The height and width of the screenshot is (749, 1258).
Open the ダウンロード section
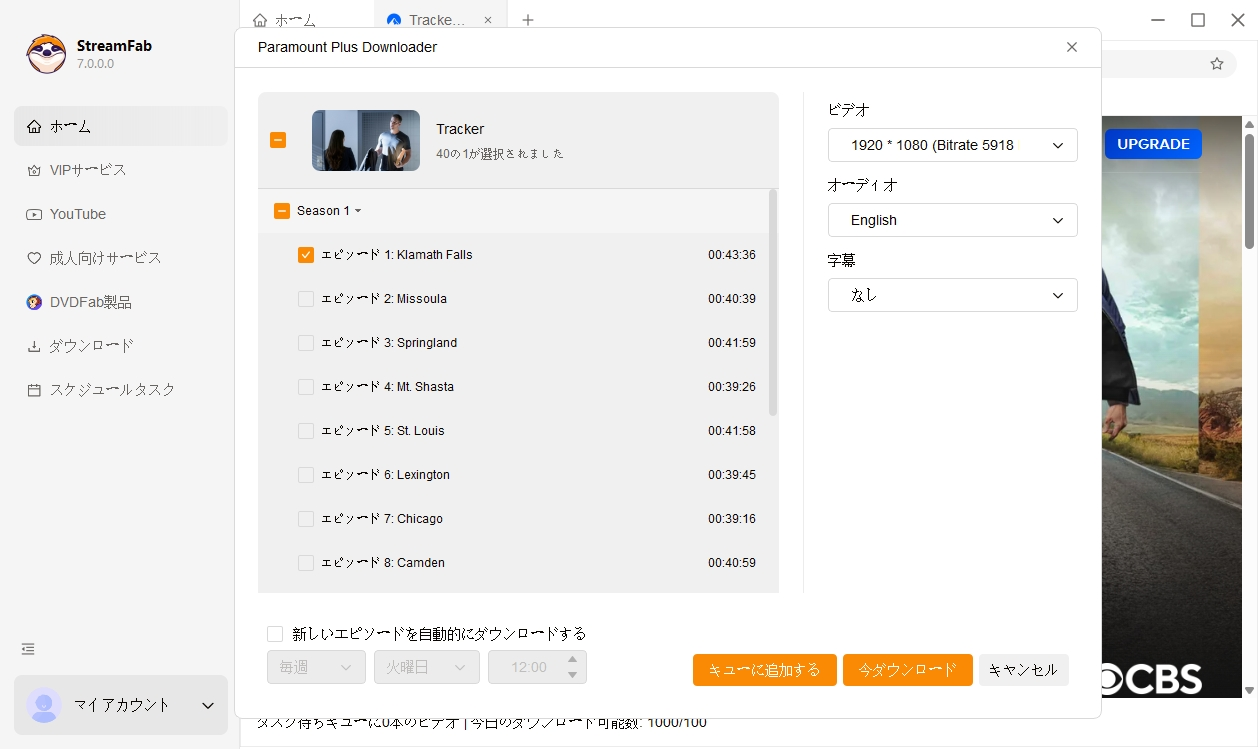[x=91, y=346]
